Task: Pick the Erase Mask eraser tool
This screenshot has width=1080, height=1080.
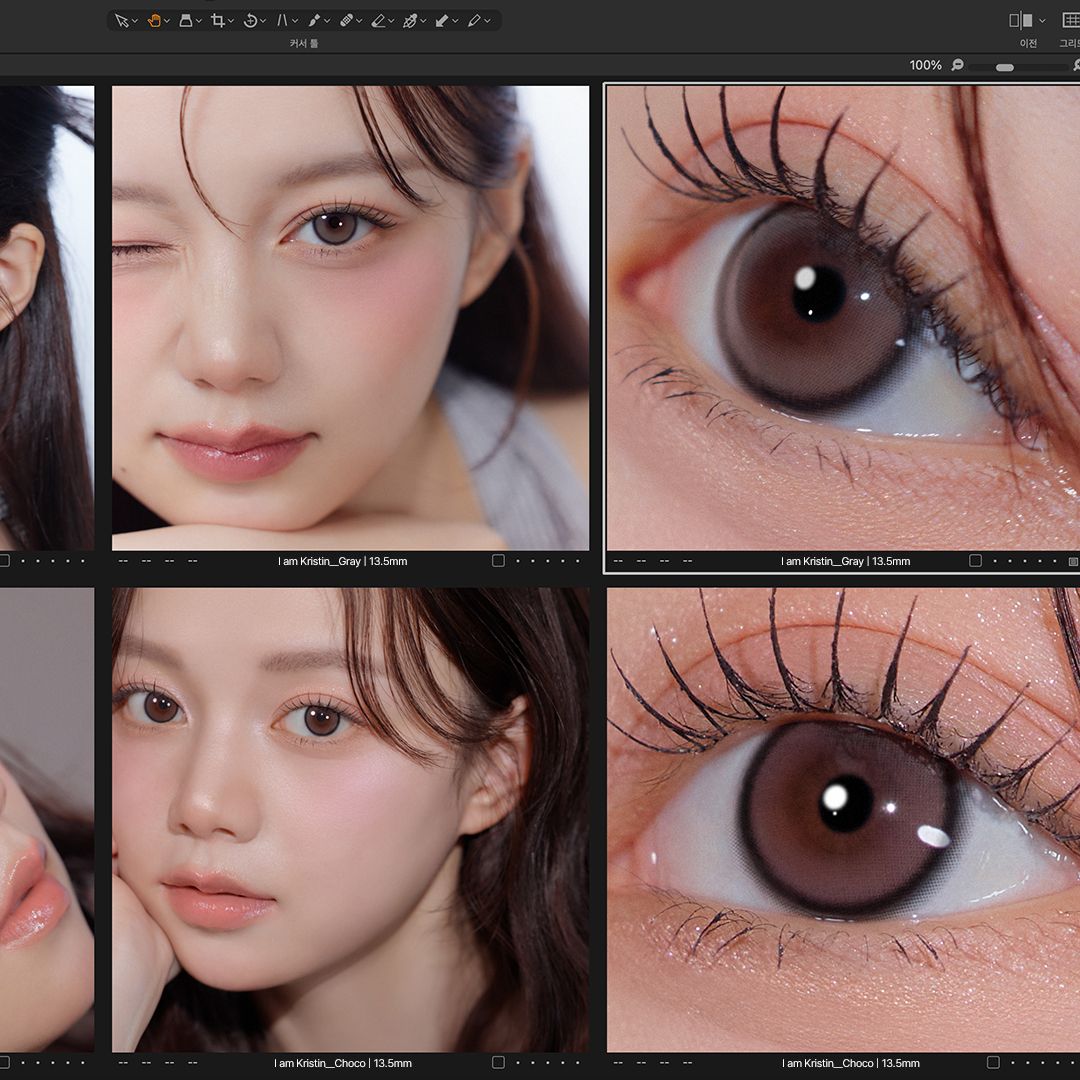Action: 378,21
